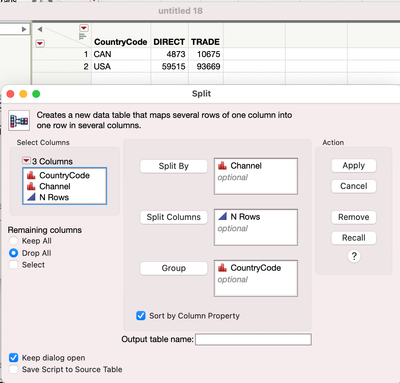Click the column list icon in table header corner
This screenshot has height=383, width=400.
82,36
